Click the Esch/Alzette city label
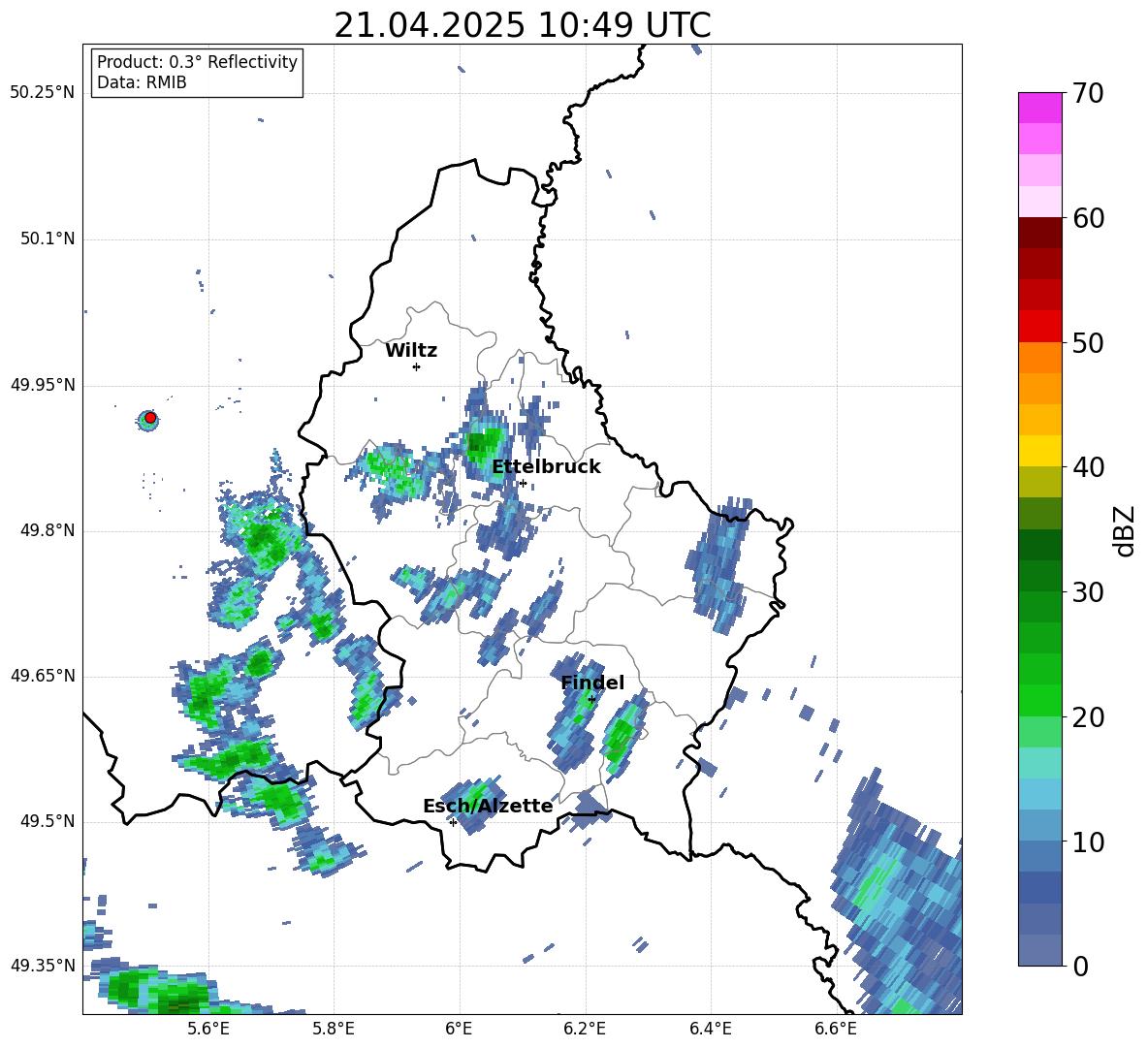Viewport: 1148px width, 1048px height. point(488,806)
